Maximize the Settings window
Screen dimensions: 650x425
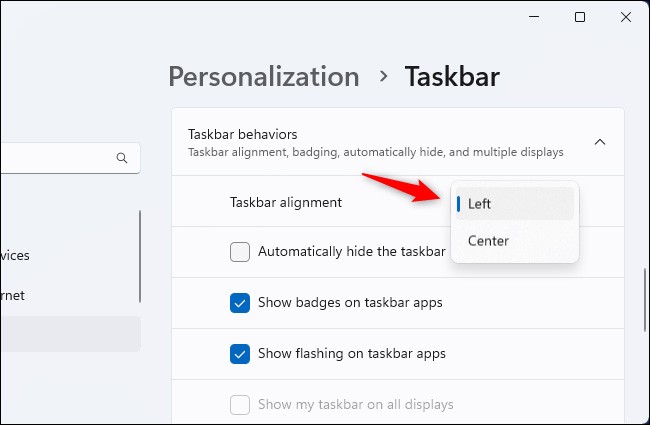point(580,17)
